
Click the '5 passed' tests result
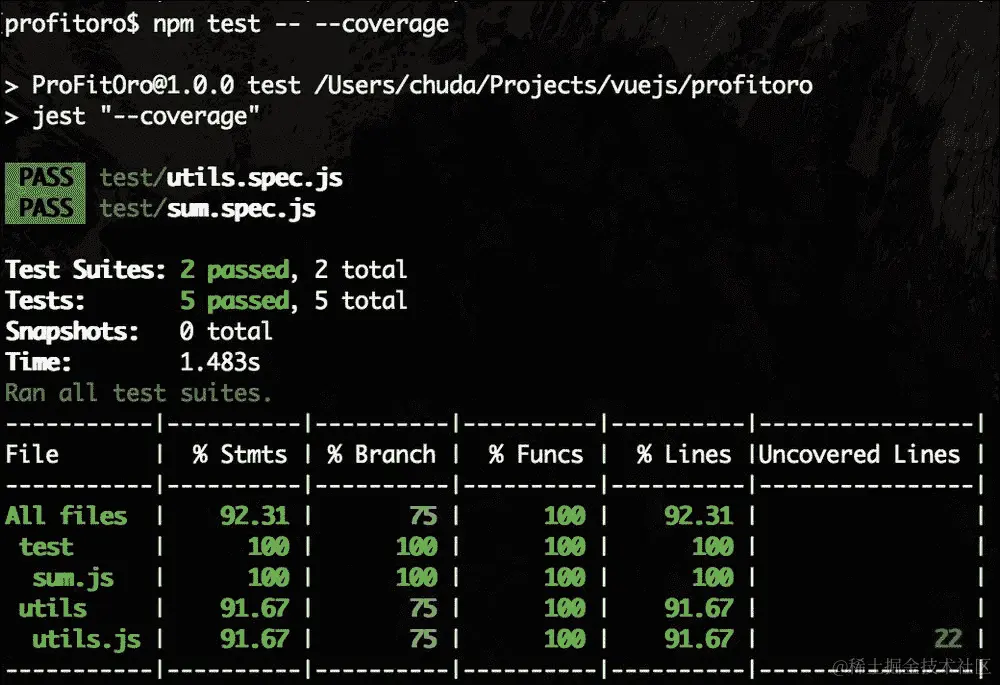click(x=235, y=300)
